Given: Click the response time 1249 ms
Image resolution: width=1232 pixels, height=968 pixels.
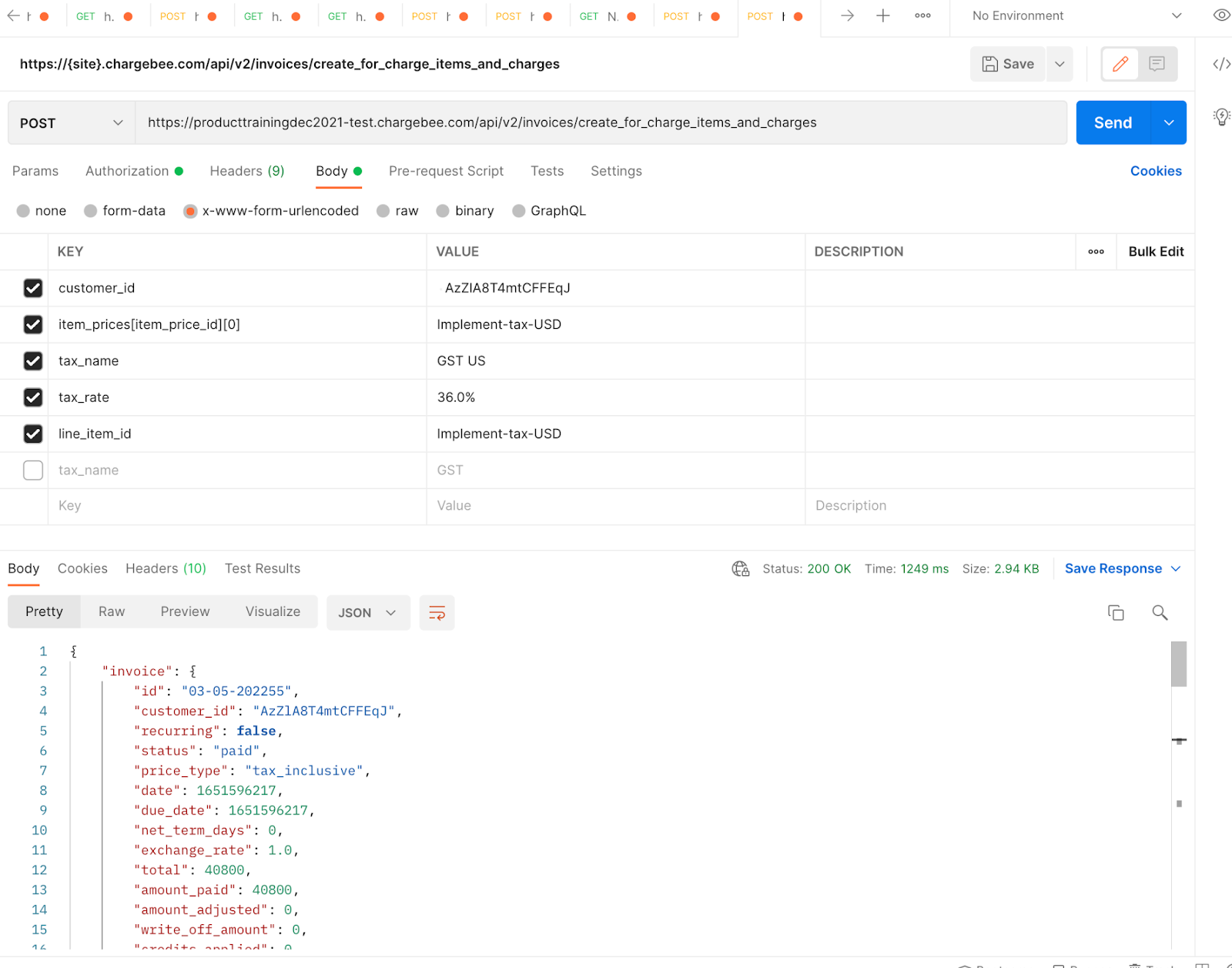Looking at the screenshot, I should point(925,569).
